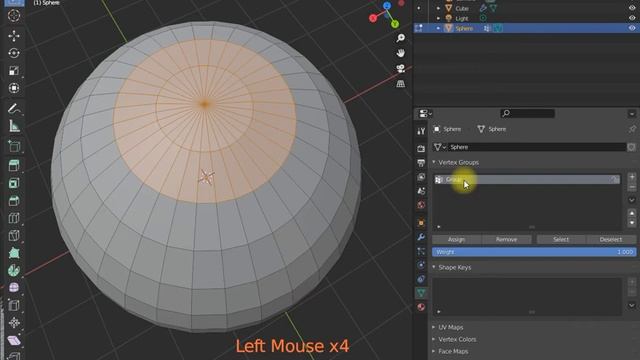Expand the UV Maps panel
The image size is (640, 360).
coord(434,327)
